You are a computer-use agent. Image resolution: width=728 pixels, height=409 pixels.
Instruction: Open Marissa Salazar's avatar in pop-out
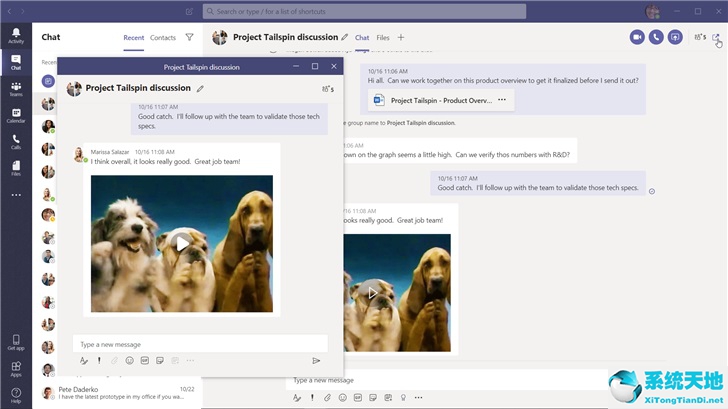click(79, 154)
